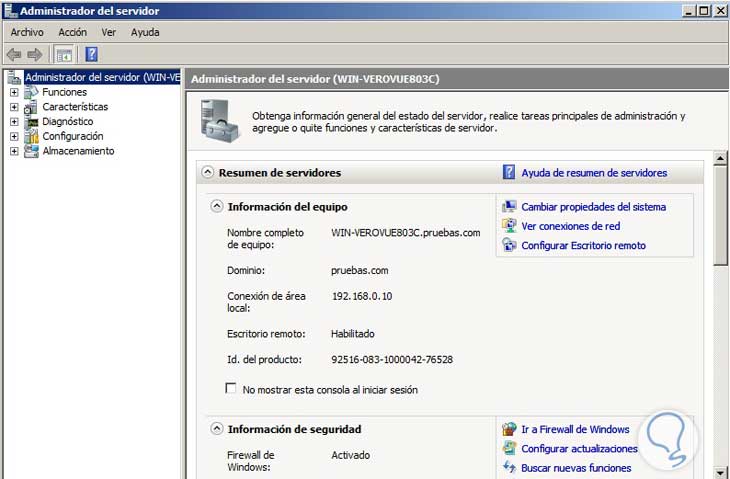Open the Ayuda menu

point(145,32)
